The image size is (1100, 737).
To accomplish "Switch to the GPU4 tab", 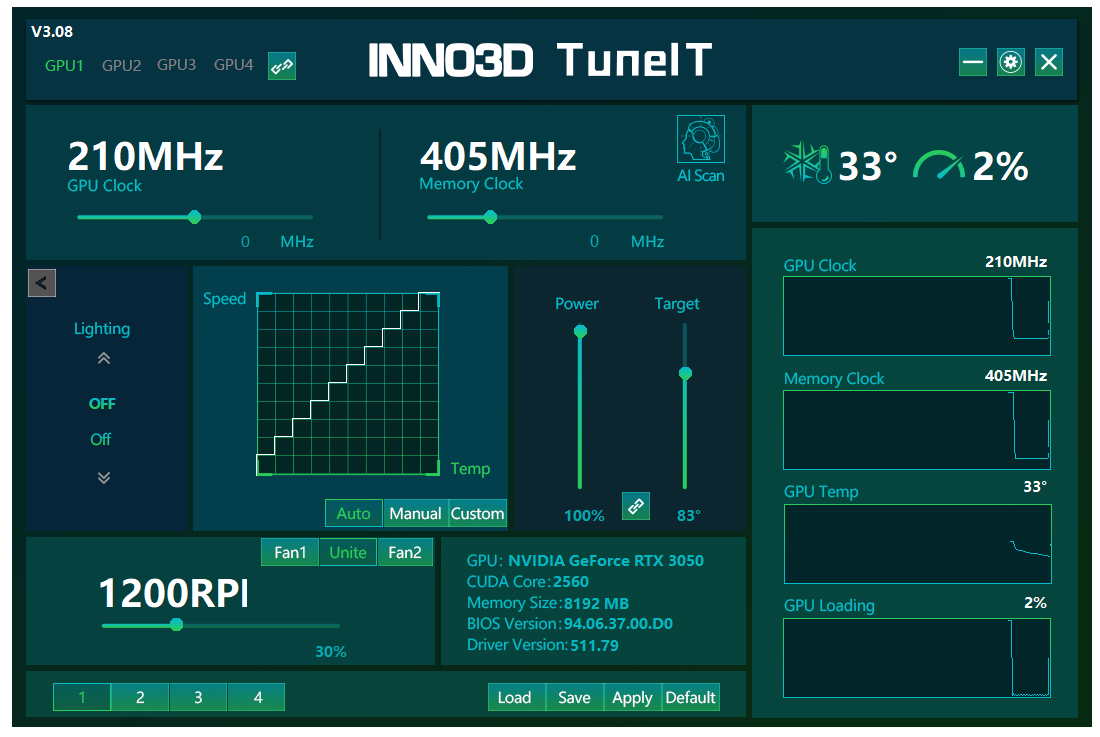I will coord(233,65).
